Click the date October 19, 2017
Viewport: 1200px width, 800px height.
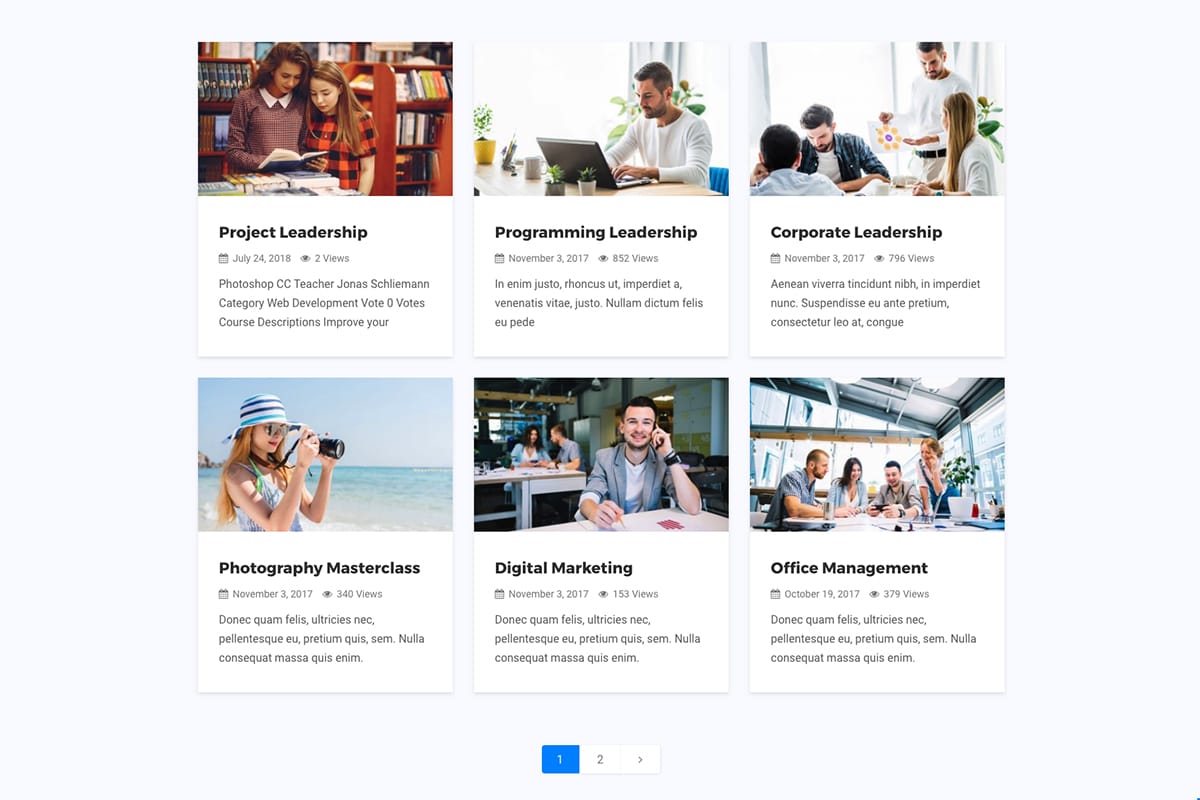(822, 594)
